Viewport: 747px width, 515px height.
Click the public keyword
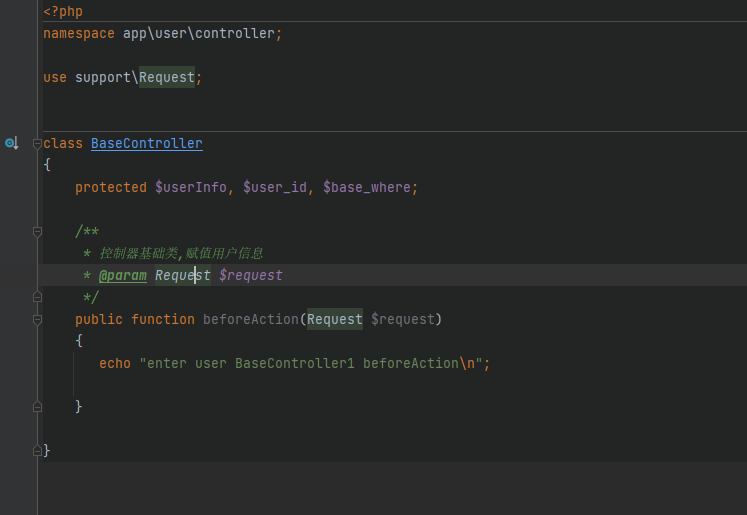[x=99, y=319]
